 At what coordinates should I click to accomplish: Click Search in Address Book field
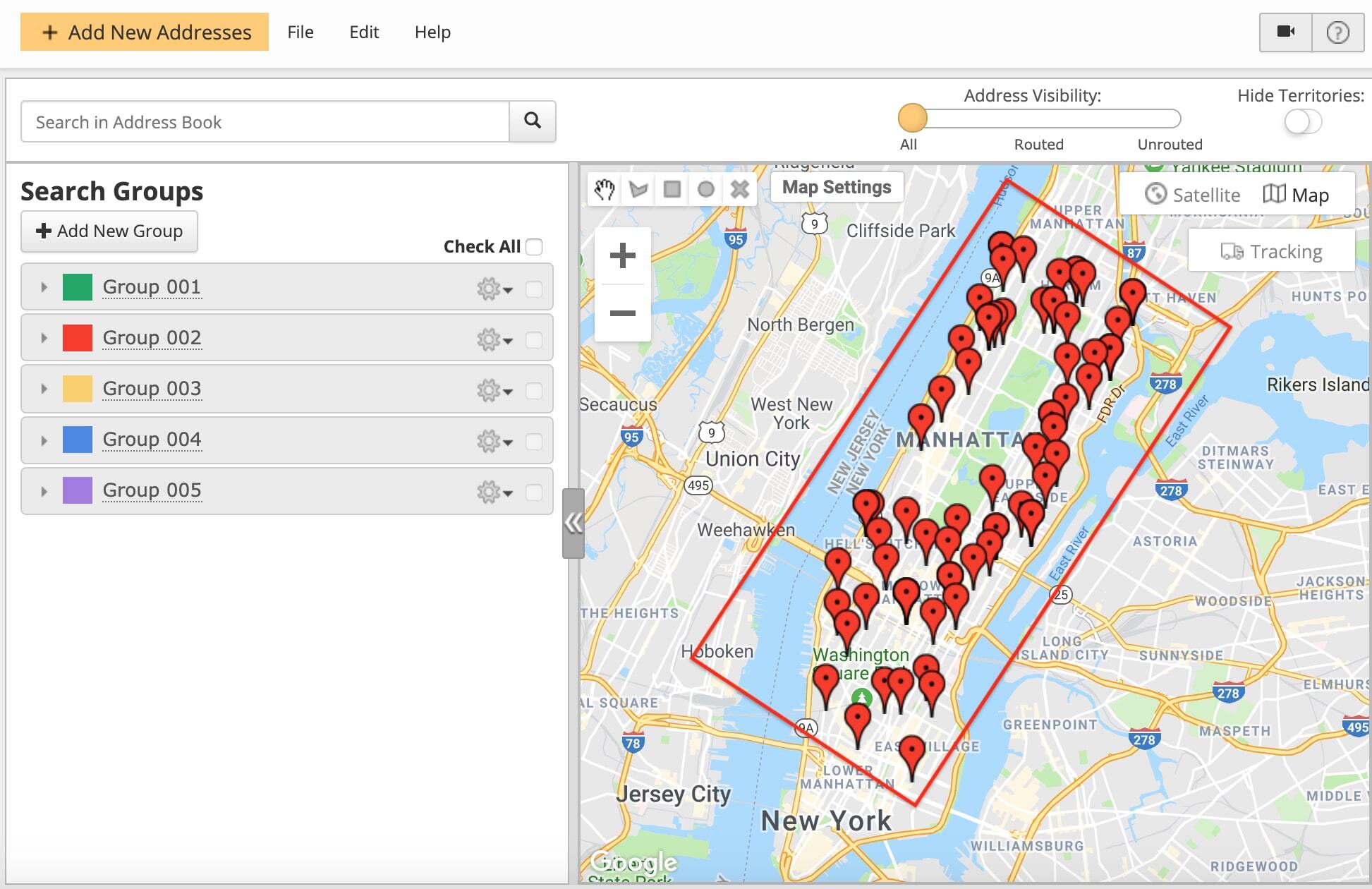point(265,122)
